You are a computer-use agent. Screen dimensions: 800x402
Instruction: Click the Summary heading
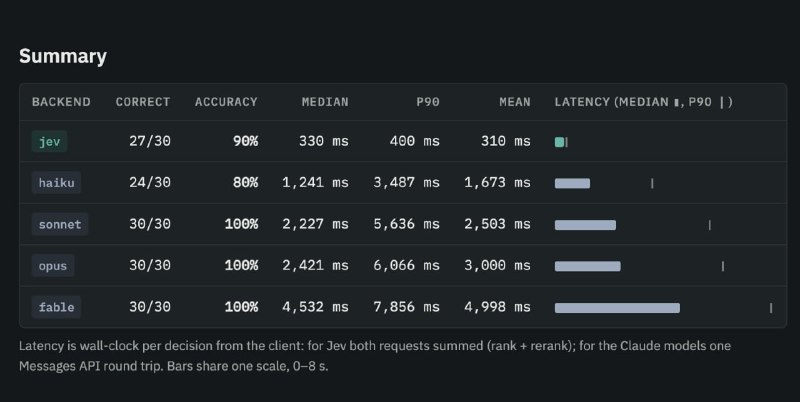63,56
